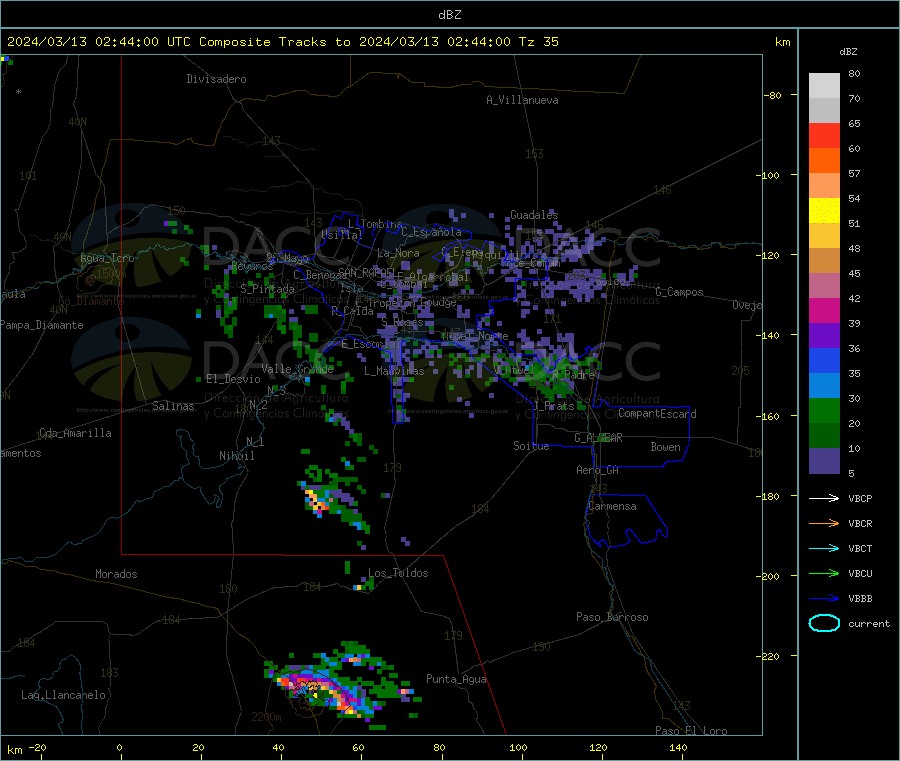This screenshot has height=761, width=900.
Task: Click the 'current' legend label
Action: 868,623
